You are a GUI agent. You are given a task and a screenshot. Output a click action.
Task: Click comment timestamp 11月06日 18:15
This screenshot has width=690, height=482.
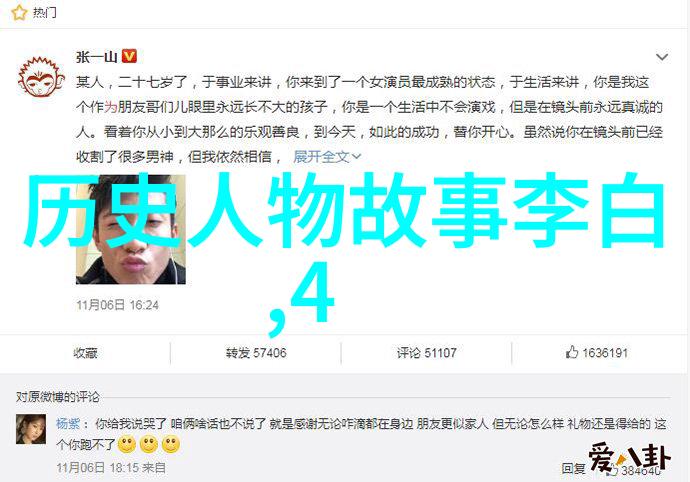[98, 467]
